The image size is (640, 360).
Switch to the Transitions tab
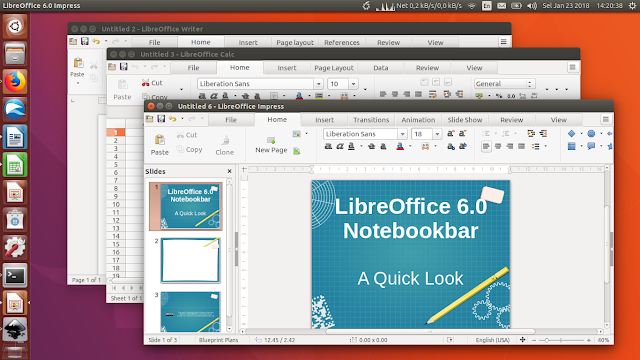(371, 120)
